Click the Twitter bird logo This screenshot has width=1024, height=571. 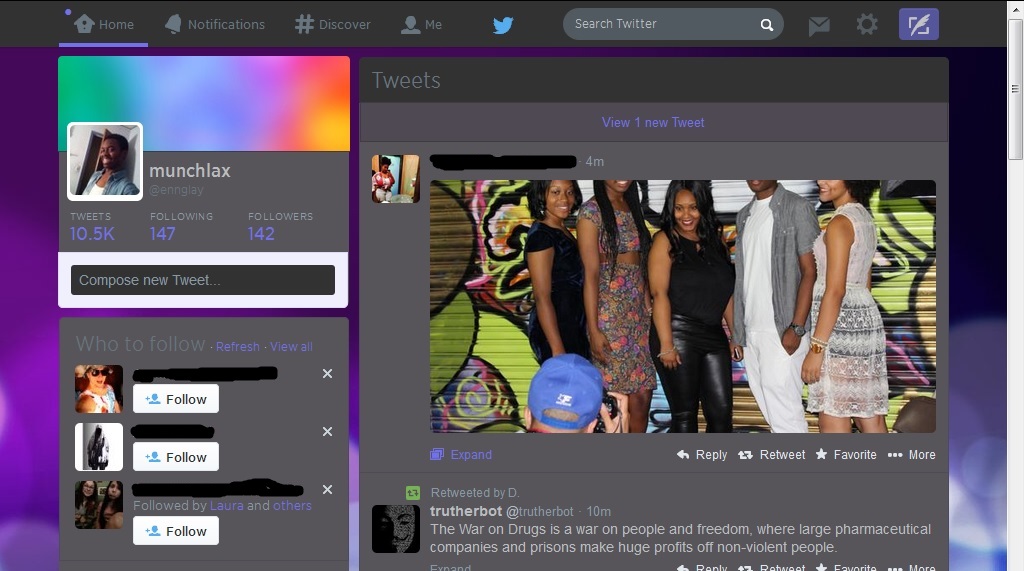[503, 25]
